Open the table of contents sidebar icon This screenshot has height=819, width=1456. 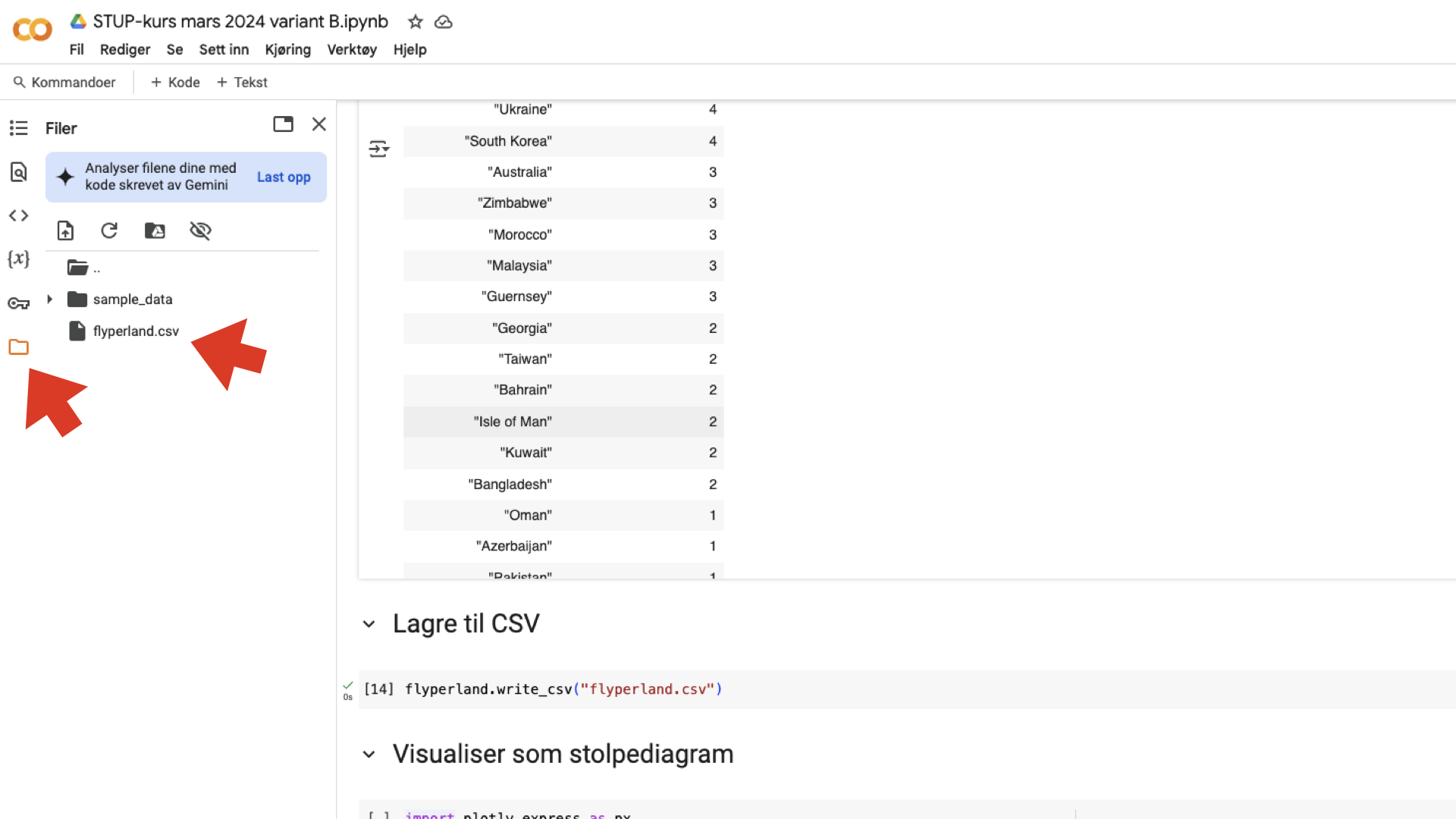pos(18,128)
